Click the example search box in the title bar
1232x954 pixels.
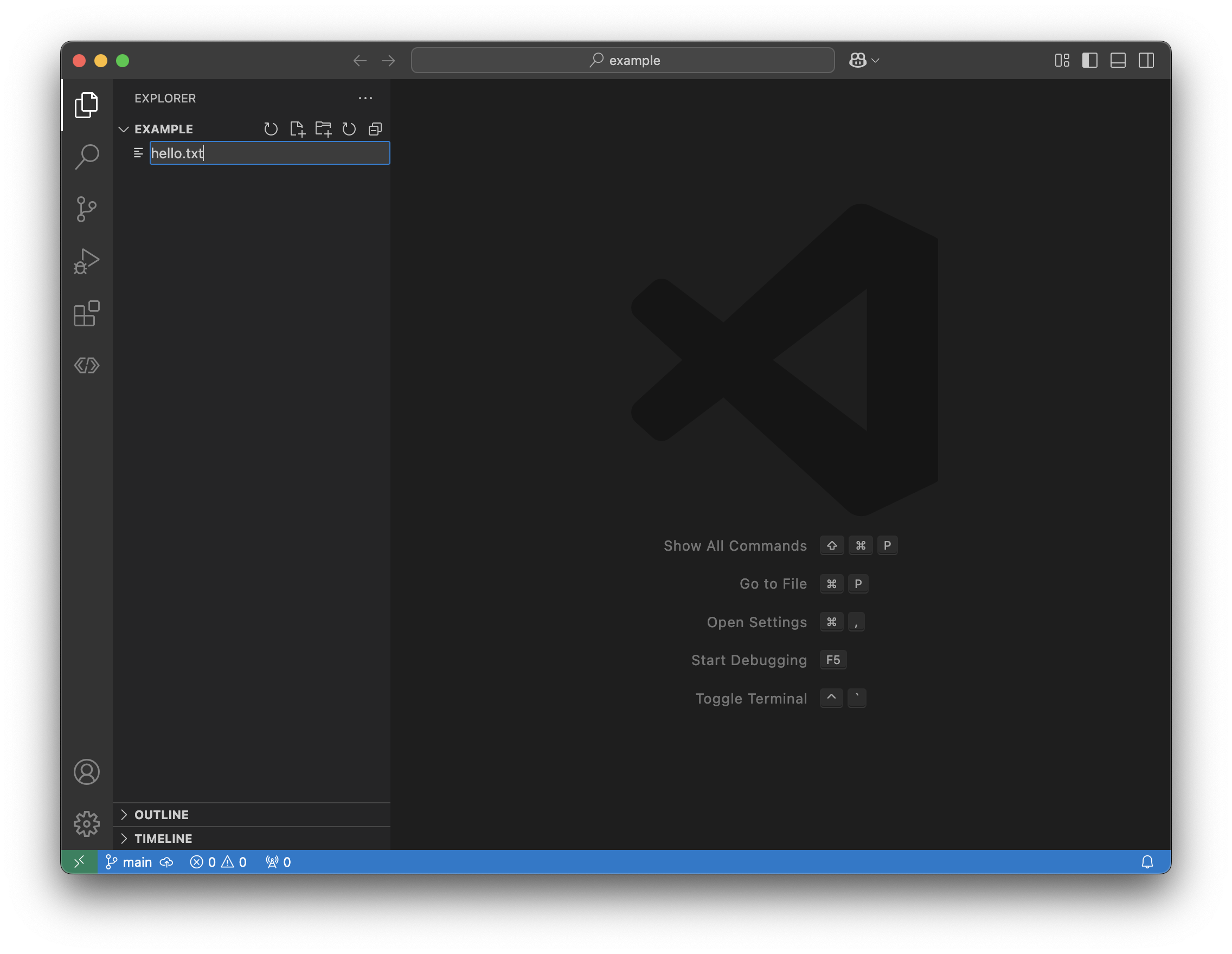(x=623, y=60)
